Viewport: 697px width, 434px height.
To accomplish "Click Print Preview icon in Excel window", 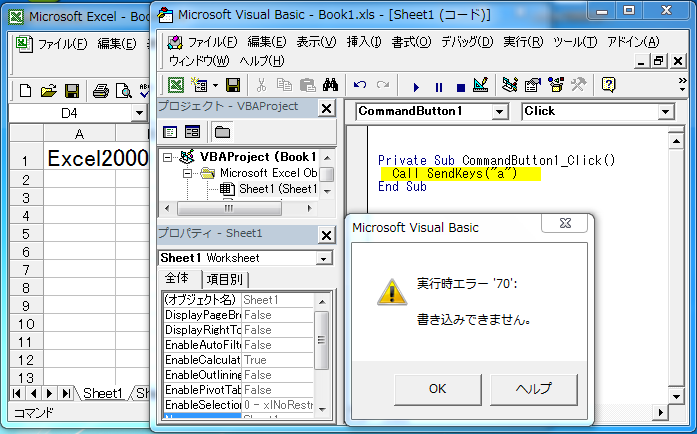I will (x=124, y=91).
